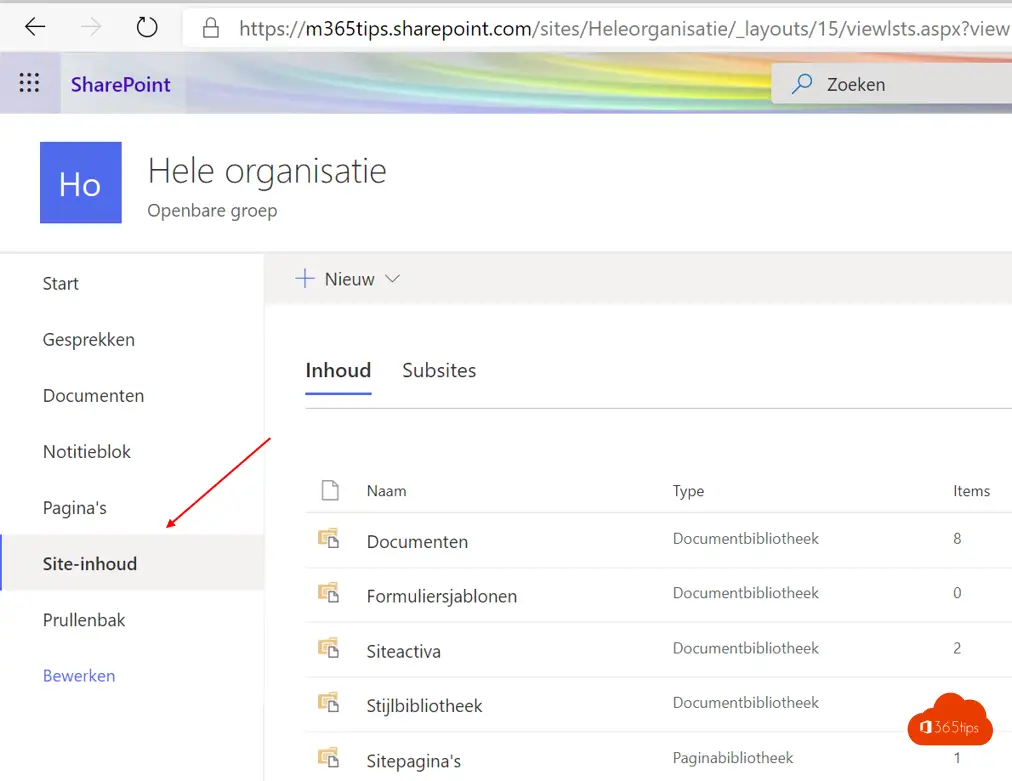Image resolution: width=1012 pixels, height=781 pixels.
Task: Switch to the Subsites tab
Action: (439, 370)
